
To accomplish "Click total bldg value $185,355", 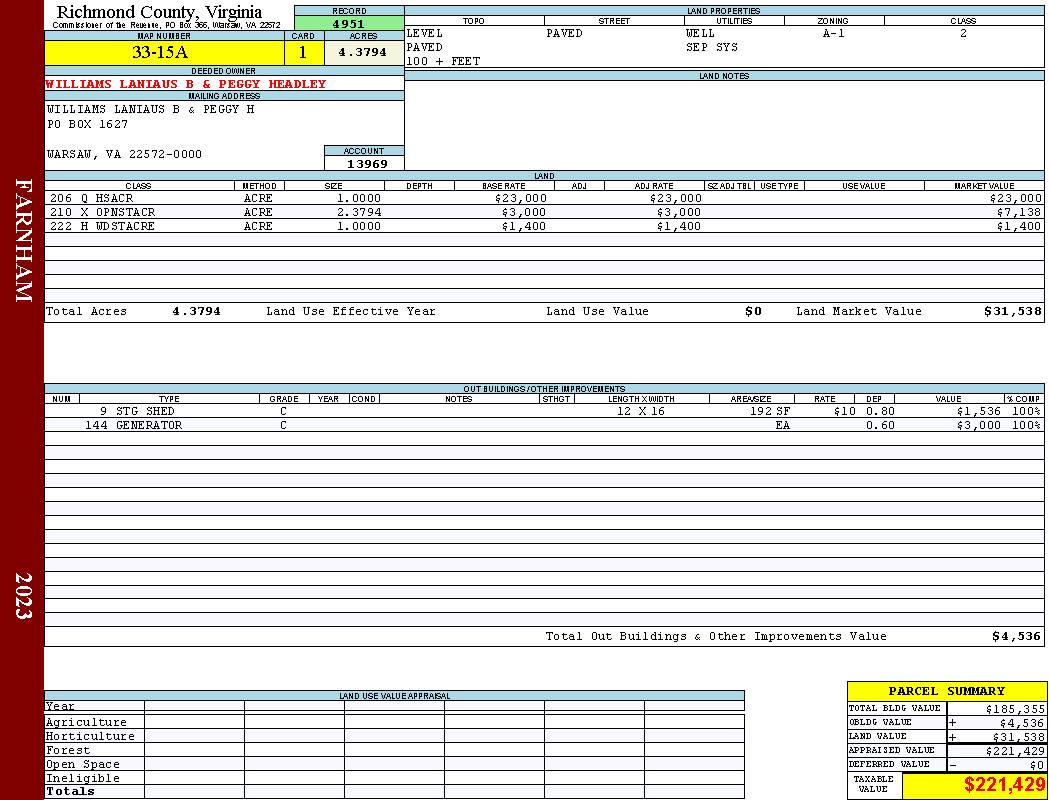I will click(1015, 709).
